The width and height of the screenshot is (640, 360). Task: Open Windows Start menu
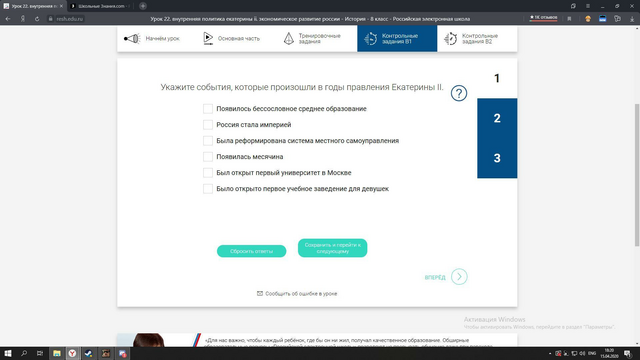coord(7,353)
